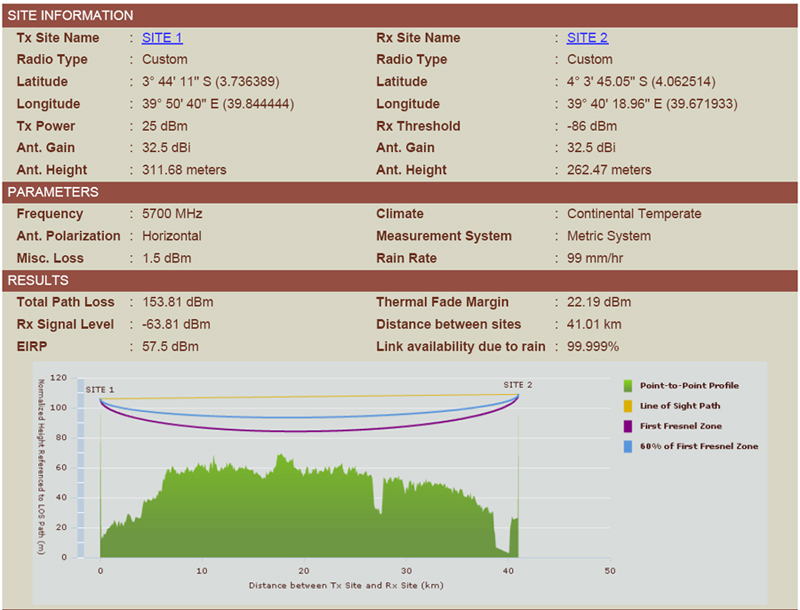Screen dimensions: 800x610
Task: Click the PARAMETERS section header
Action: pyautogui.click(x=400, y=192)
